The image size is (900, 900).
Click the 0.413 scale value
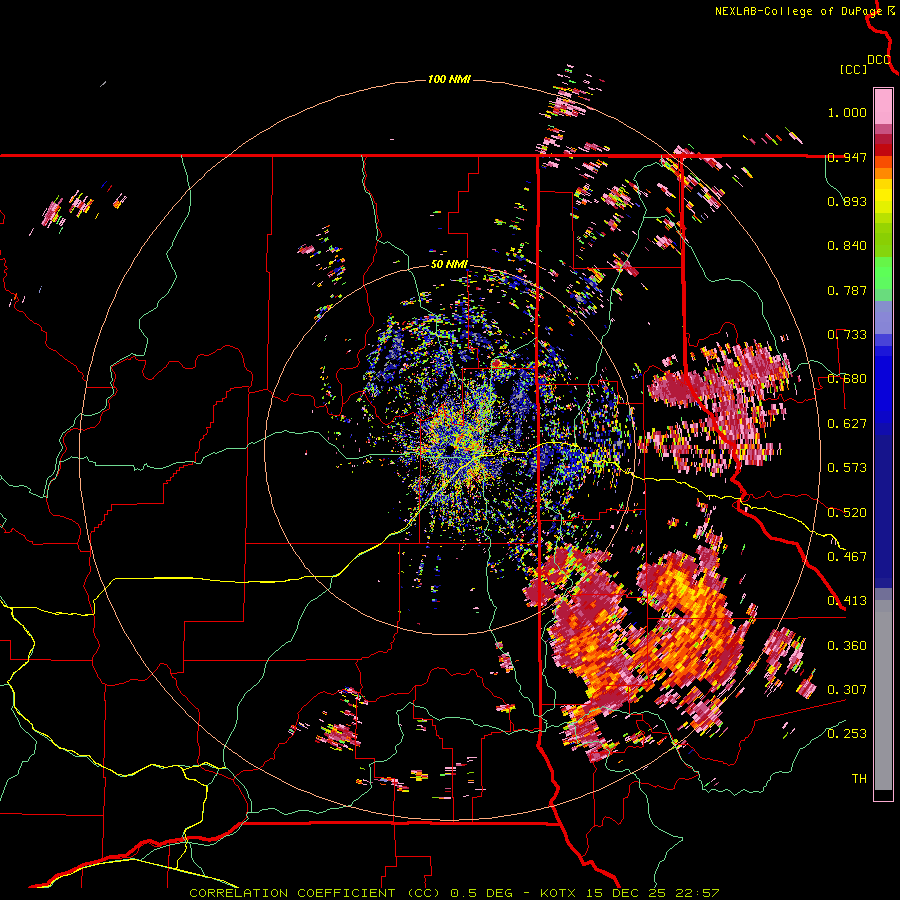847,601
